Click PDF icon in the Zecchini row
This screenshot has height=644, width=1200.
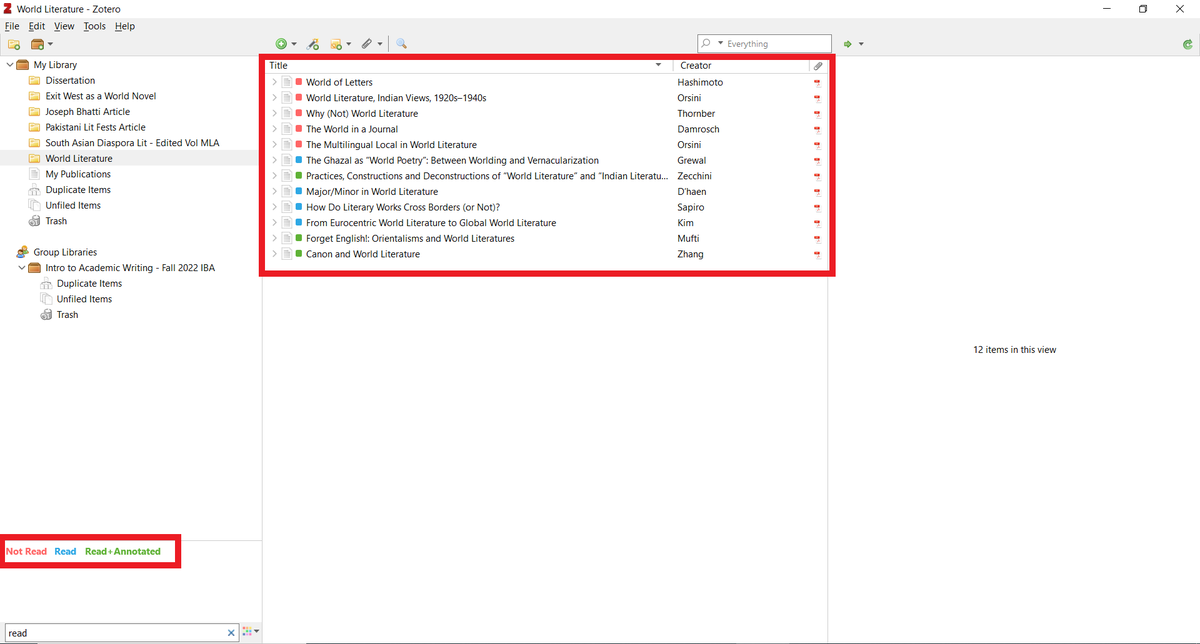[x=817, y=176]
